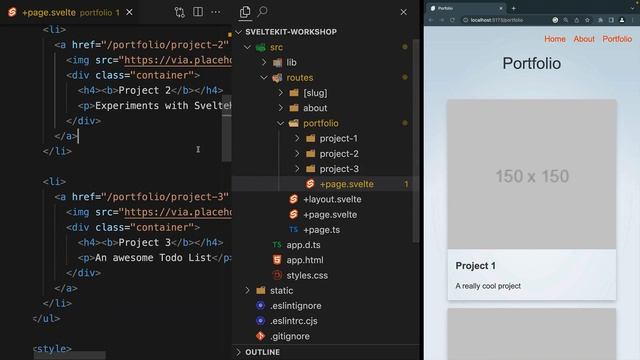Viewport: 640px width, 360px height.
Task: Click the src folder icon
Action: point(260,47)
